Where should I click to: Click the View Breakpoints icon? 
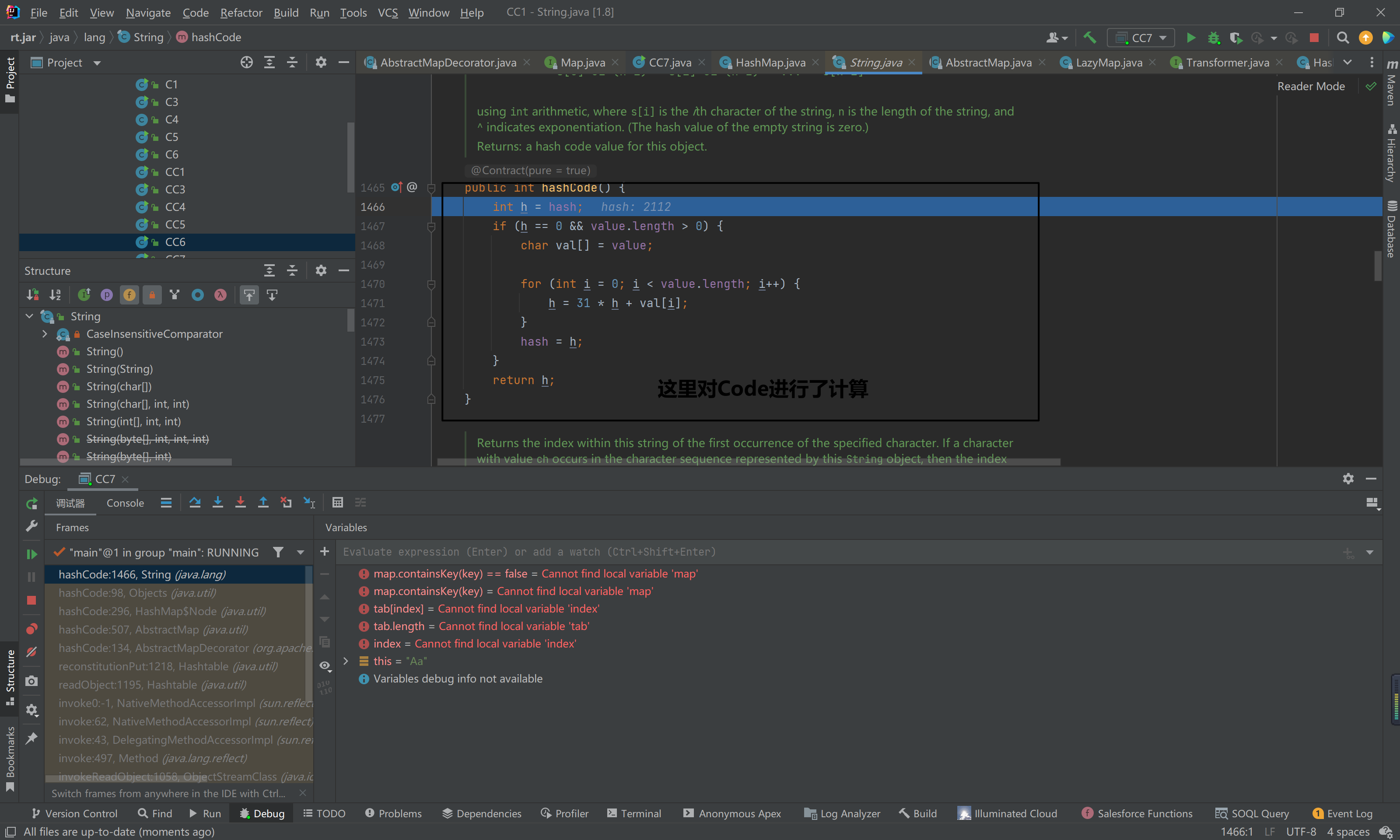[x=31, y=629]
